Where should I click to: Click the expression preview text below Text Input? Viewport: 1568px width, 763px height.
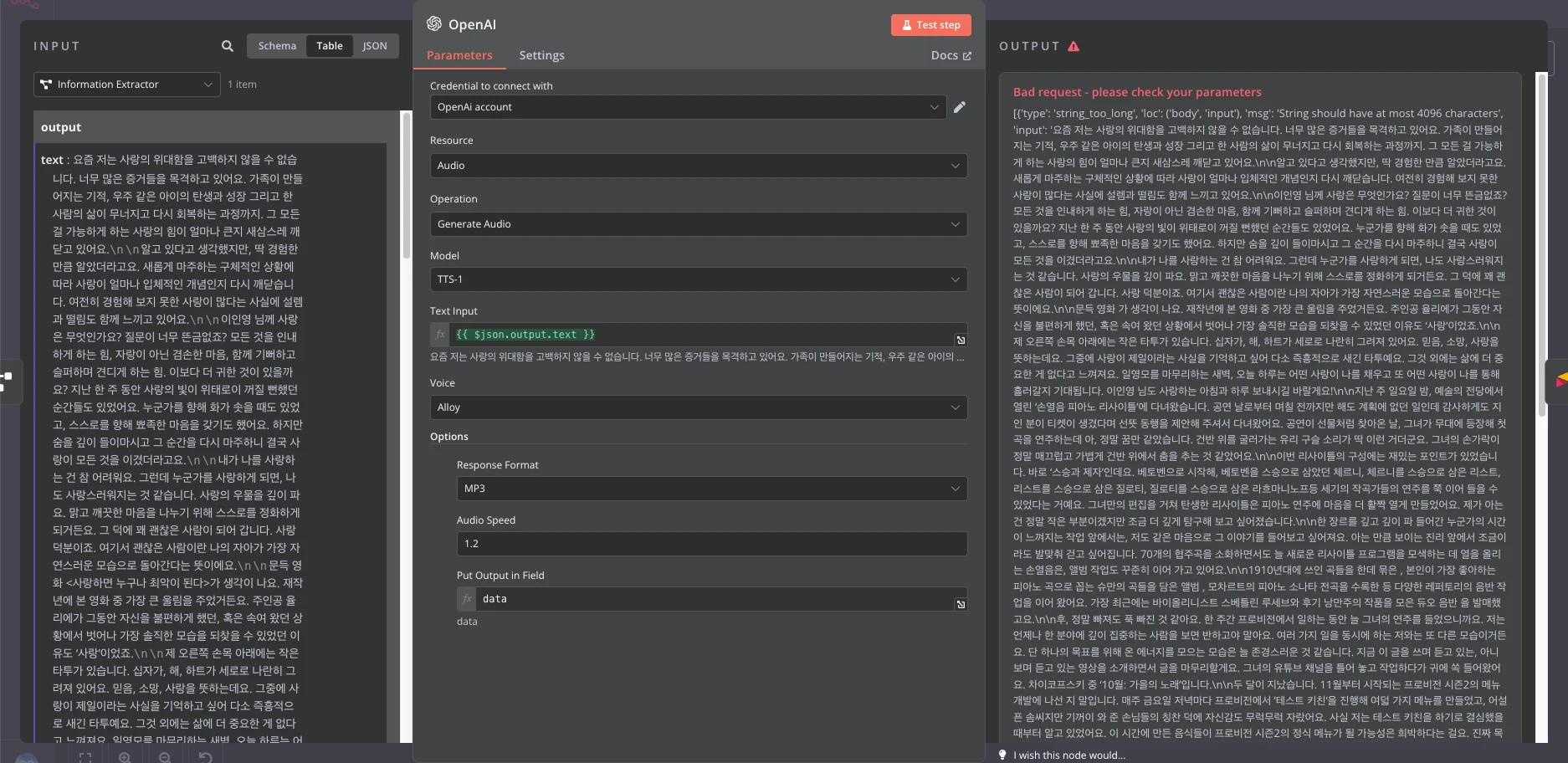pos(697,357)
